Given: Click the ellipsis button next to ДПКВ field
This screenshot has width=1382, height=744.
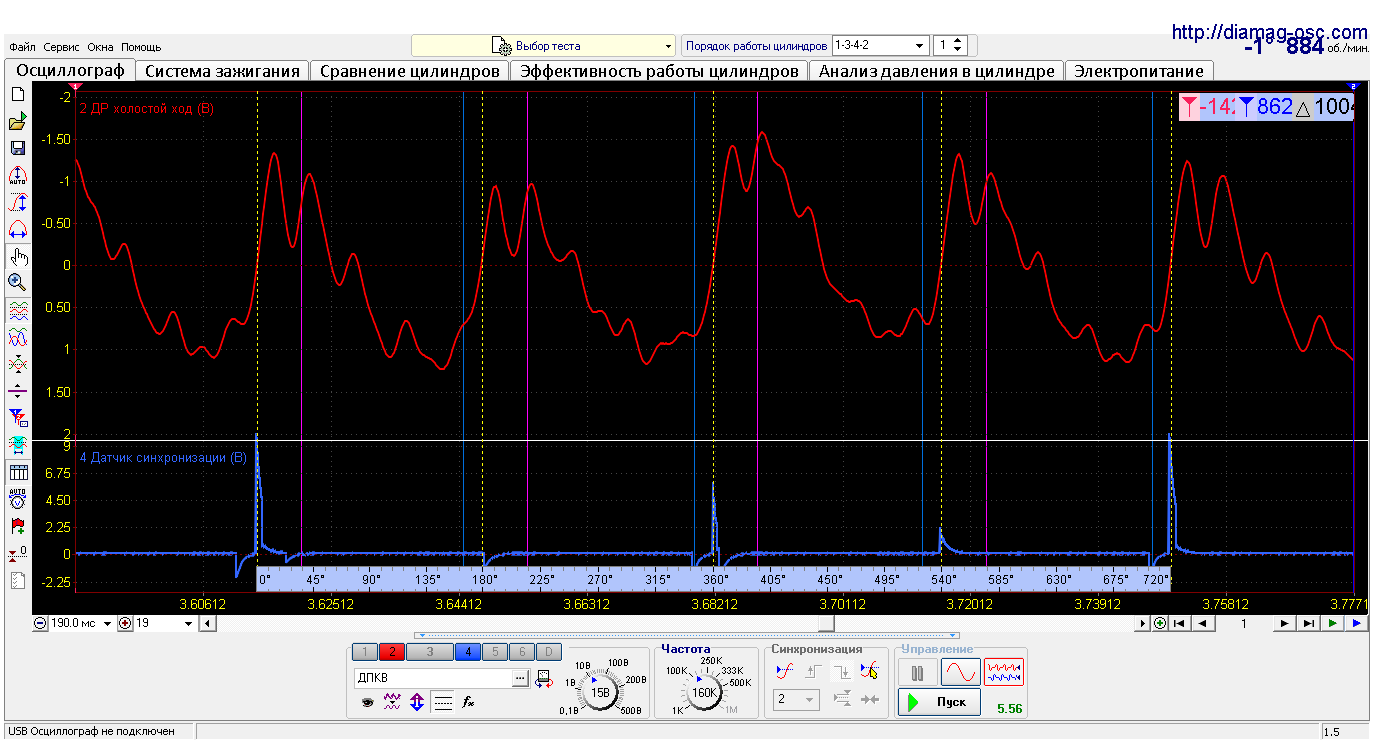Looking at the screenshot, I should 520,678.
